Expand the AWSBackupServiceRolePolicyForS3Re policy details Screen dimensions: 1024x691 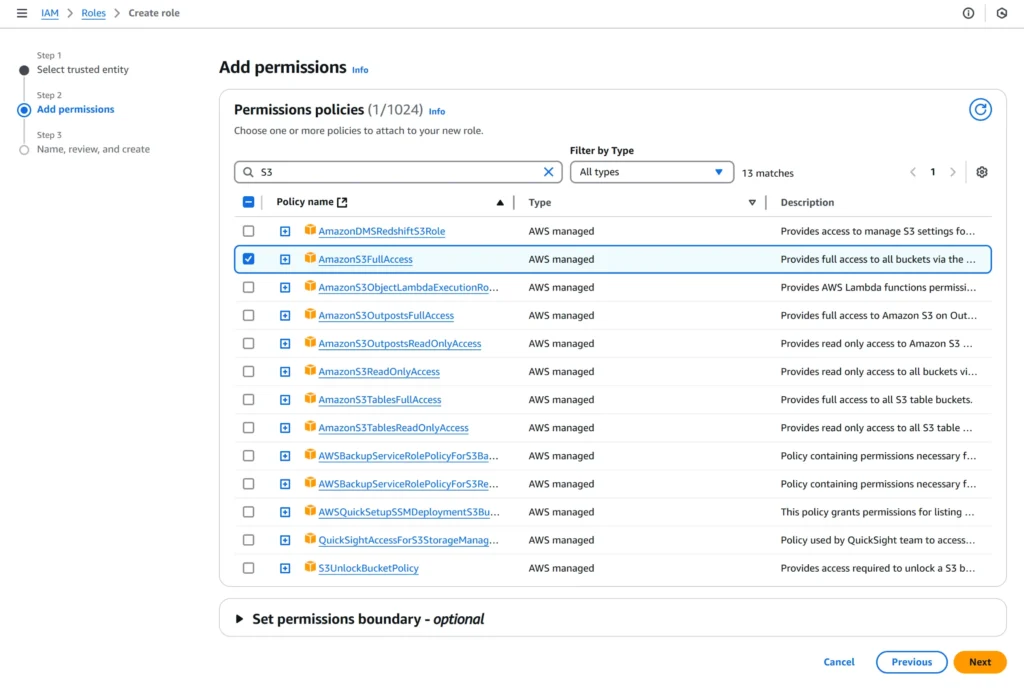coord(285,484)
